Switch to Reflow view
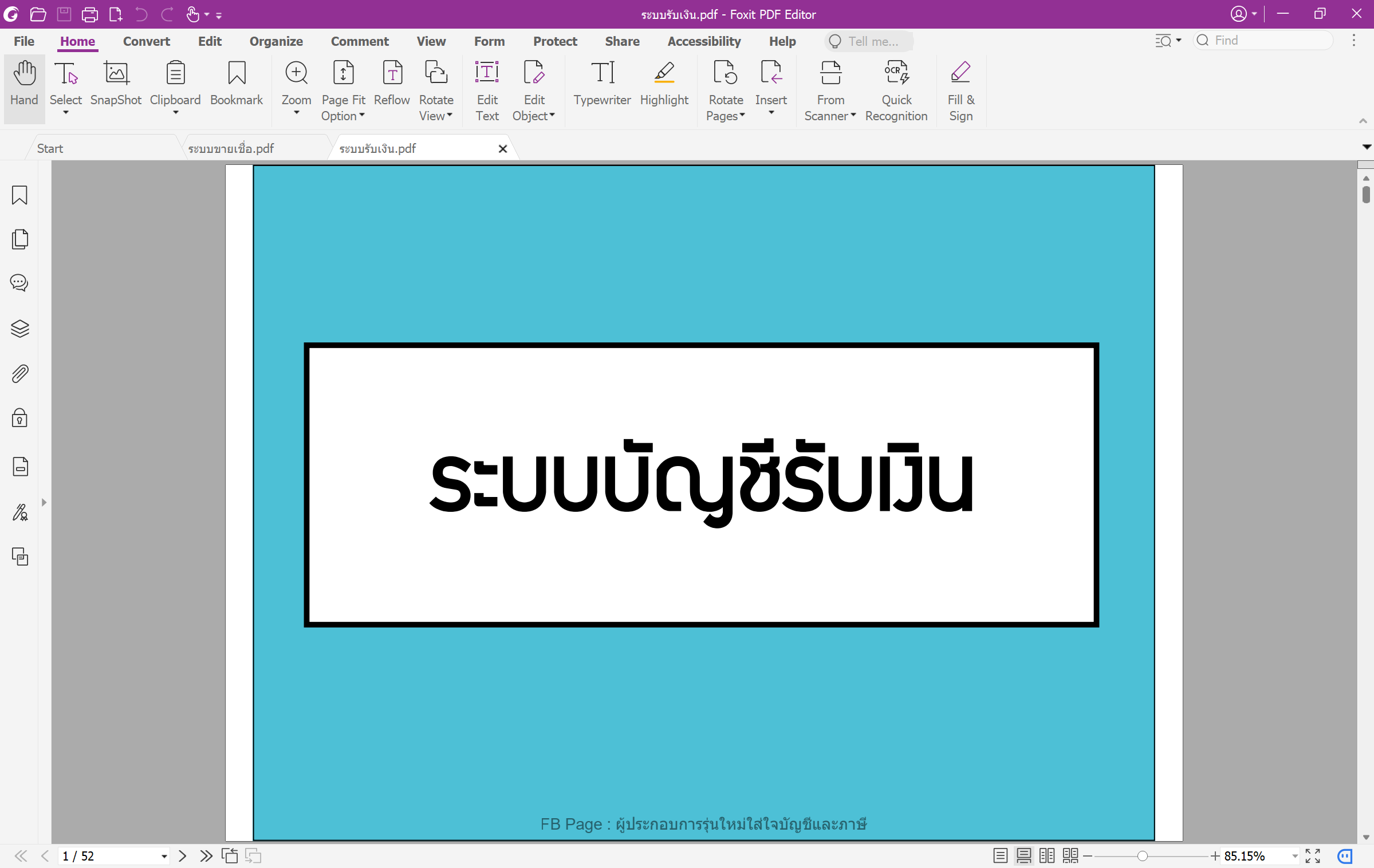Image resolution: width=1374 pixels, height=868 pixels. pos(392,85)
